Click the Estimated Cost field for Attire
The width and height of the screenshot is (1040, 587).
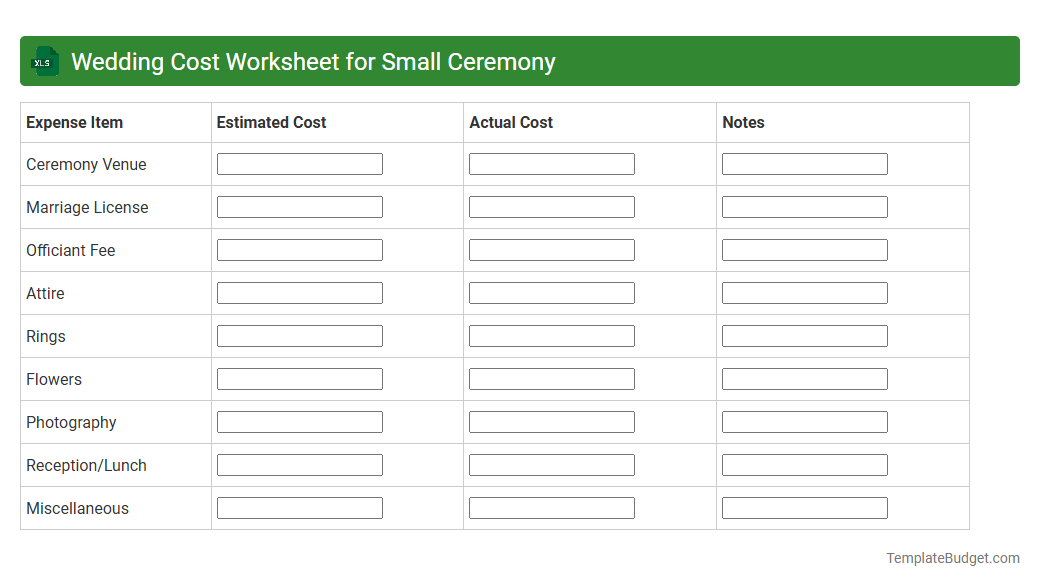(x=299, y=292)
